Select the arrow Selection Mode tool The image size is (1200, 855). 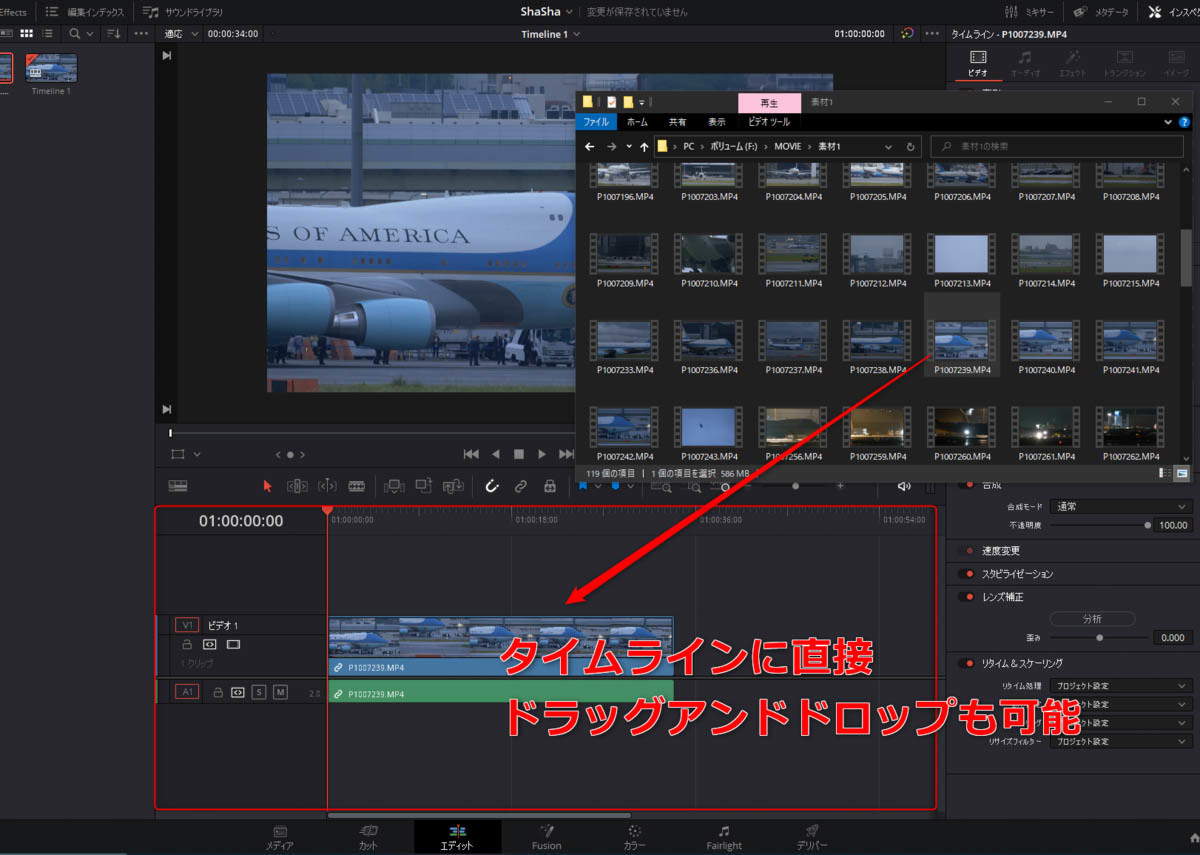click(267, 486)
